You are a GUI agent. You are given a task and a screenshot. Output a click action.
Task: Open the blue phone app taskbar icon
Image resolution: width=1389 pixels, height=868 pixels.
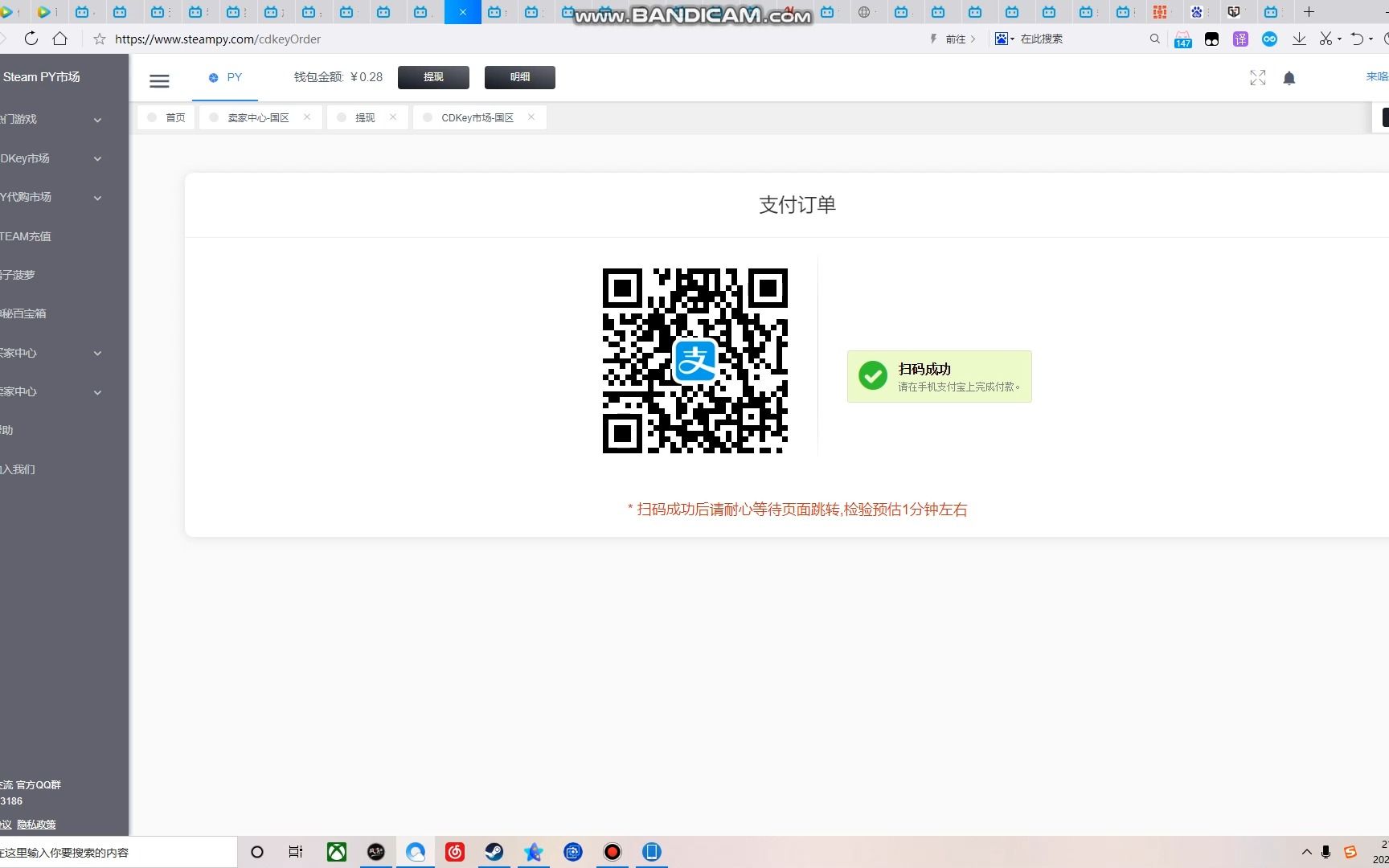[652, 852]
